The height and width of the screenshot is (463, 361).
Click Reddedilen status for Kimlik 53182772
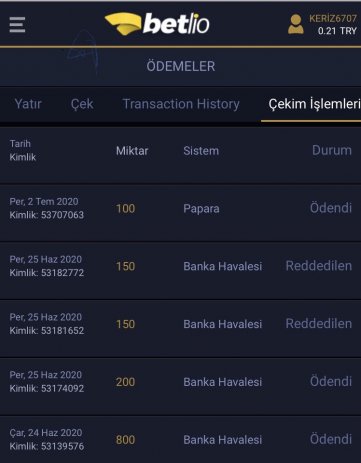(x=319, y=266)
